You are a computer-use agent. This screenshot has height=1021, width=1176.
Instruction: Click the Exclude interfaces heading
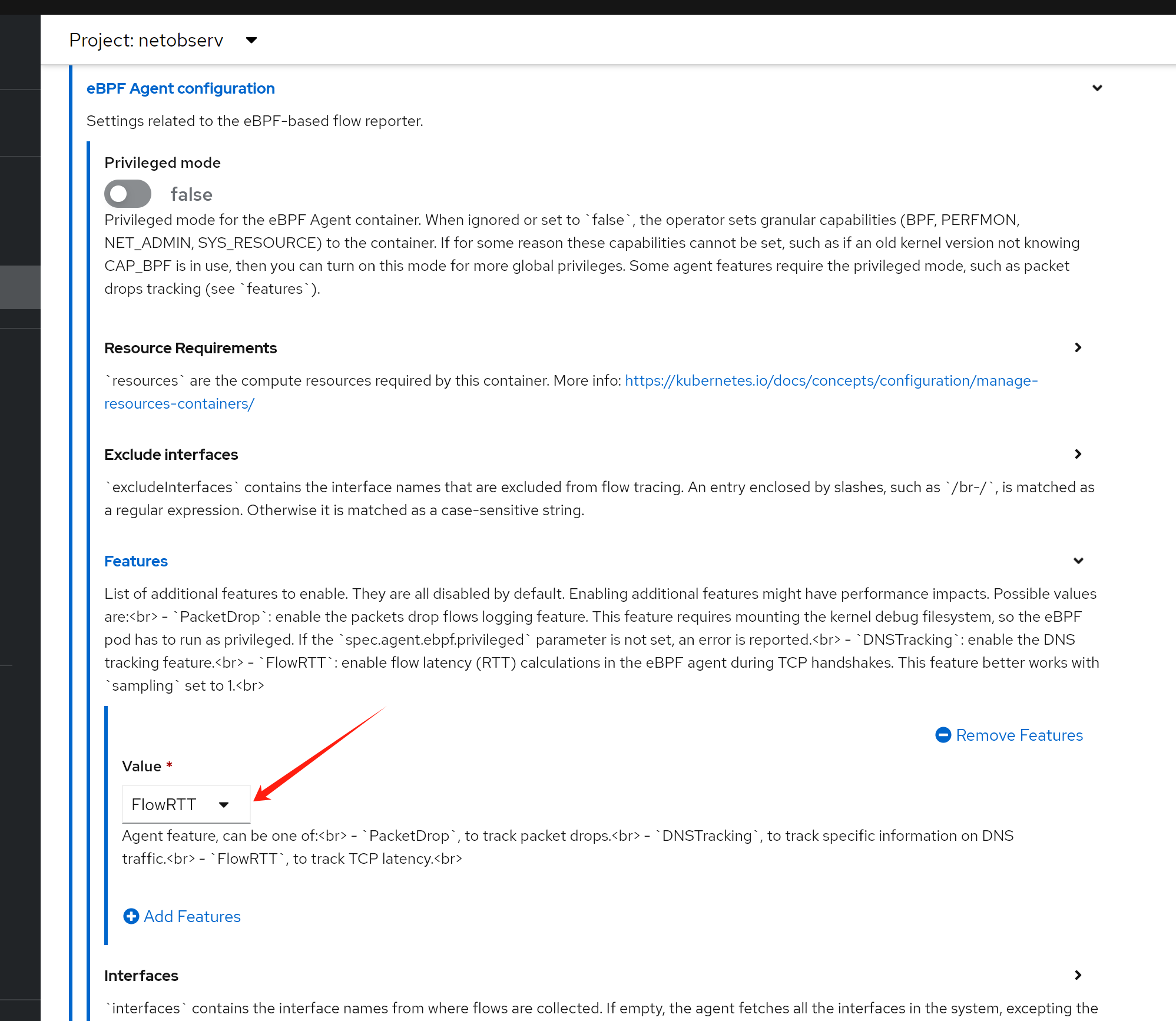(171, 455)
